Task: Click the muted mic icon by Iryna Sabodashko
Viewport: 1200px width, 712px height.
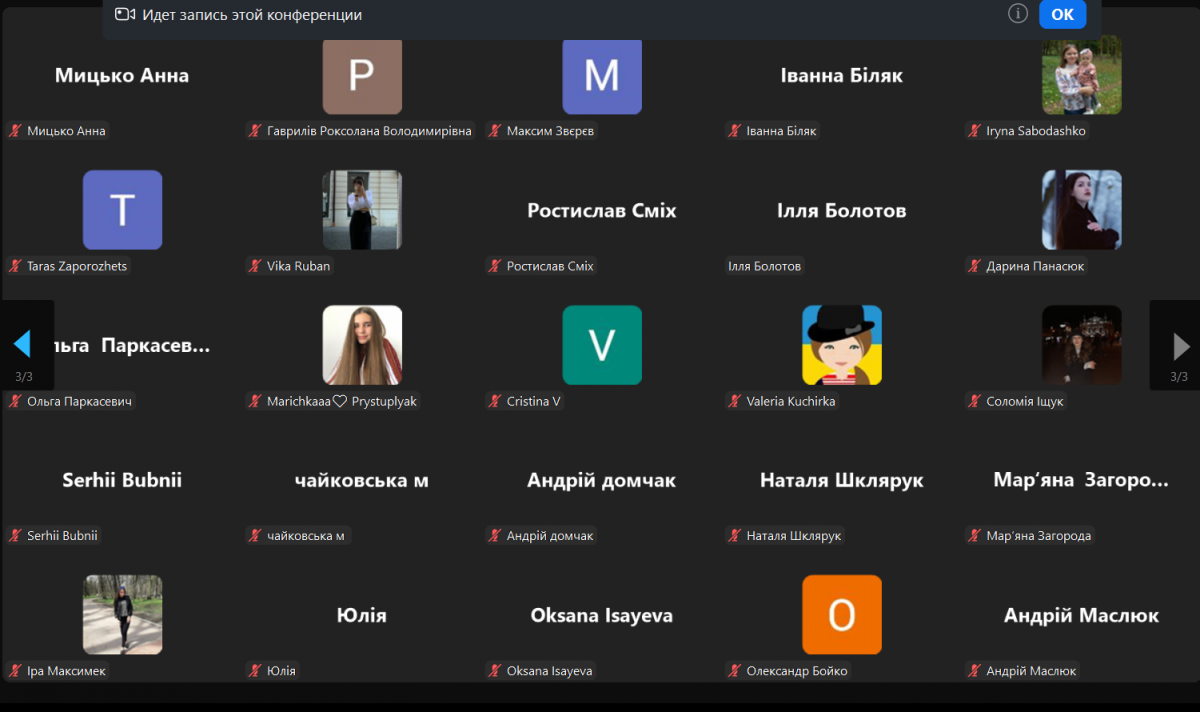Action: pos(975,129)
